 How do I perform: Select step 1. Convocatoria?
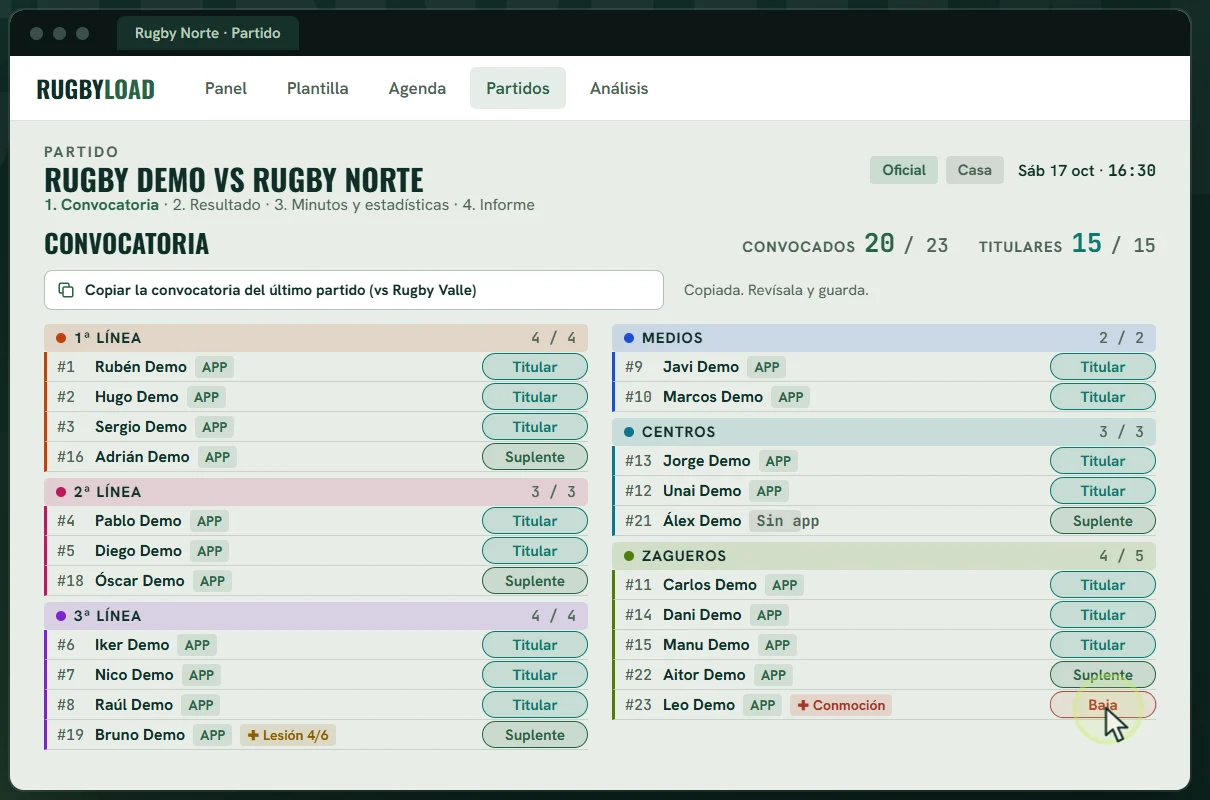102,205
